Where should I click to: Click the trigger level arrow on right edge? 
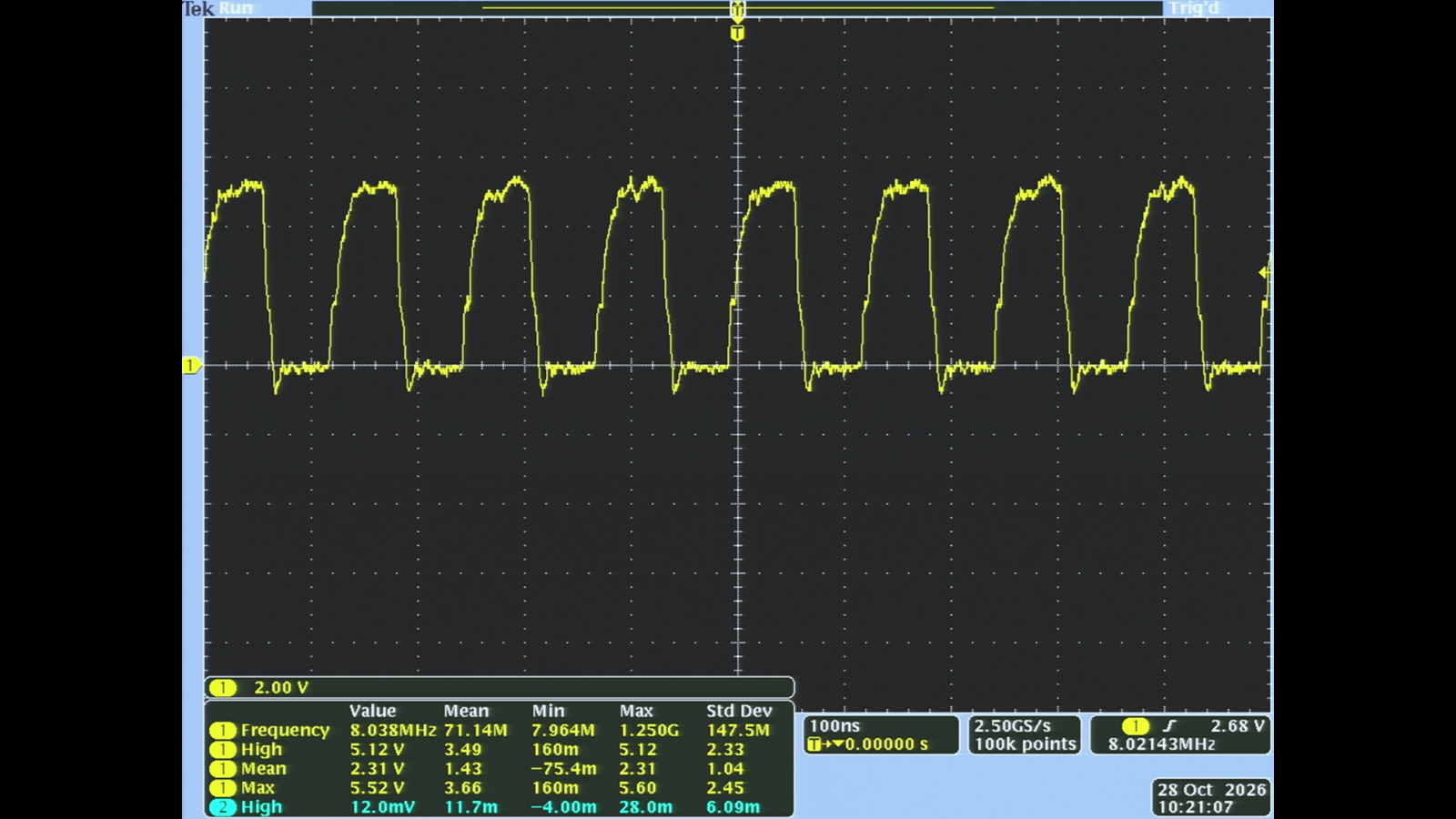[x=1264, y=272]
